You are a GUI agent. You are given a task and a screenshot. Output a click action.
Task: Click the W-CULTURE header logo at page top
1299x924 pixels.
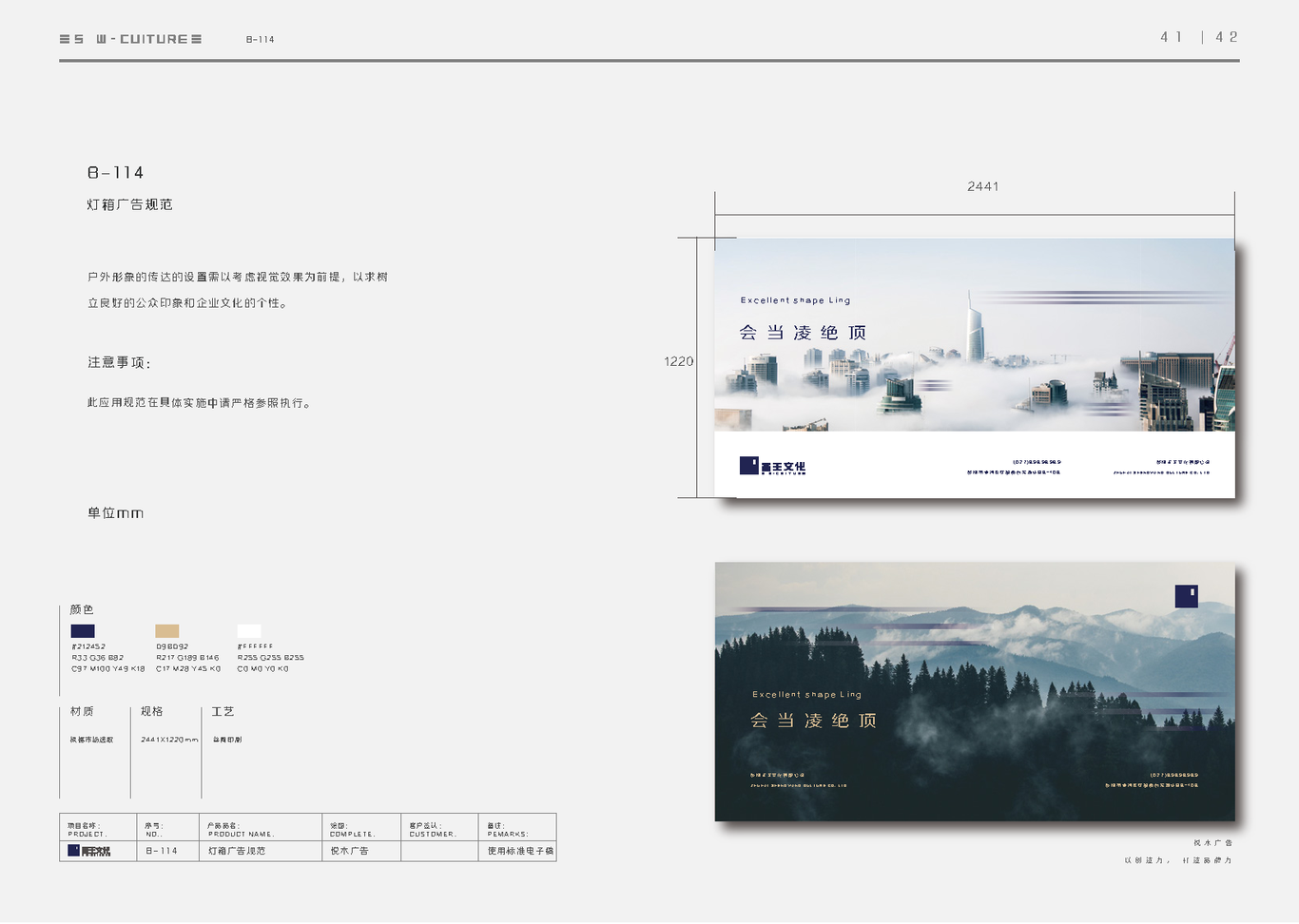pyautogui.click(x=130, y=39)
